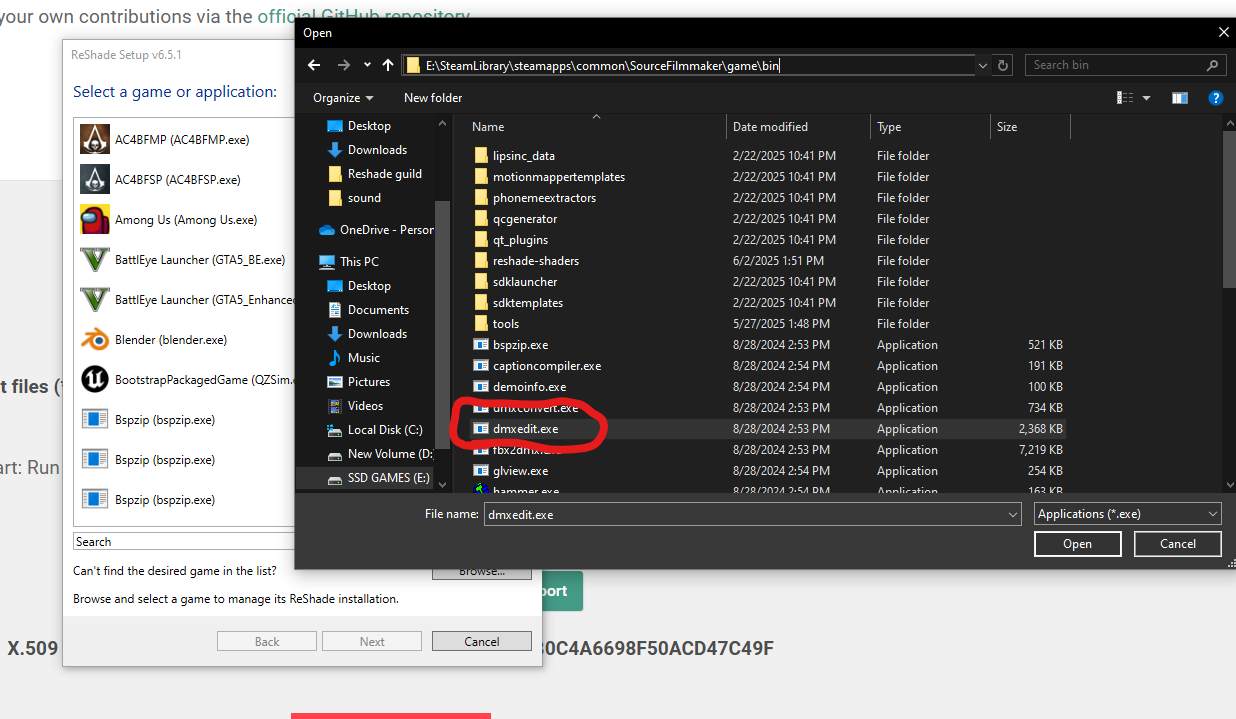Select motionmappertemplates folder

[x=549, y=177]
